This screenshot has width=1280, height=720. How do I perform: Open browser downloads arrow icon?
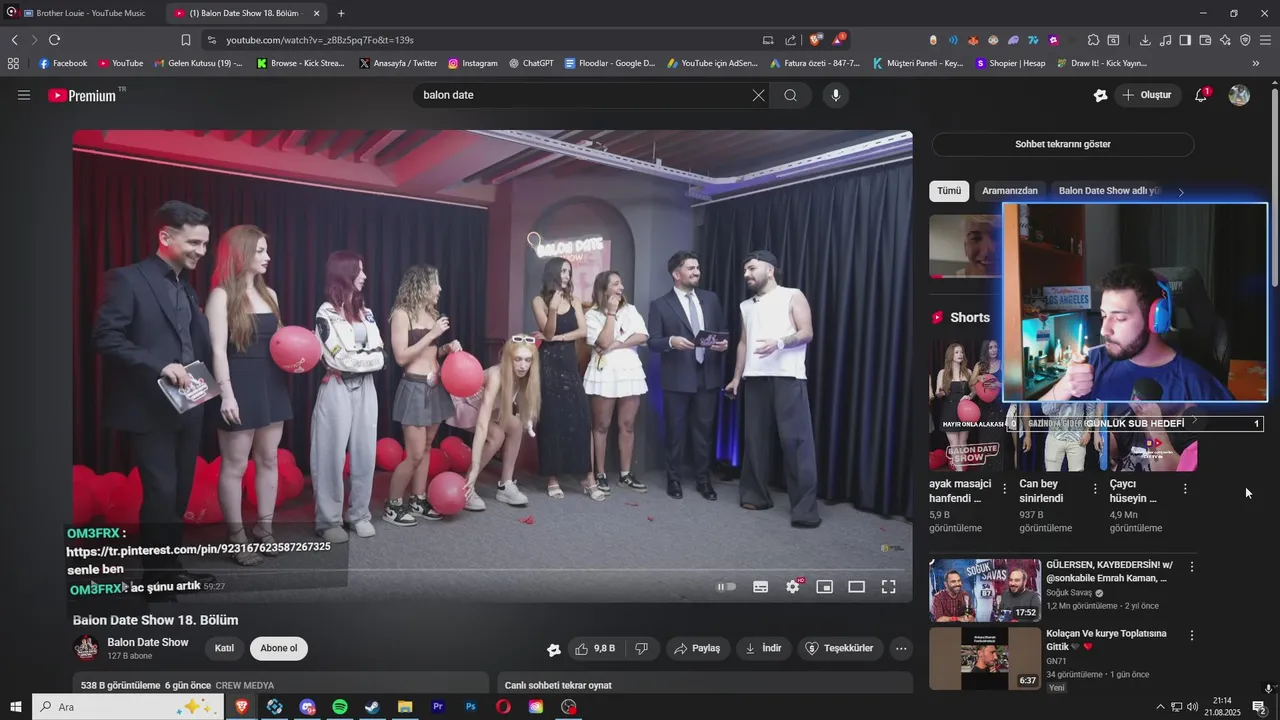tap(1145, 40)
